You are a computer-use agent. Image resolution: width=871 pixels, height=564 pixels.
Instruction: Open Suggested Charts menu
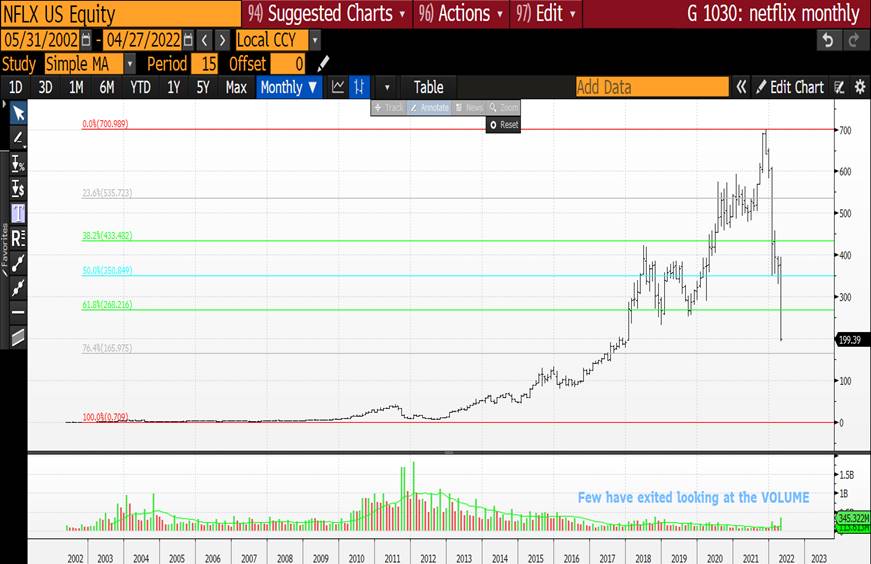tap(327, 13)
